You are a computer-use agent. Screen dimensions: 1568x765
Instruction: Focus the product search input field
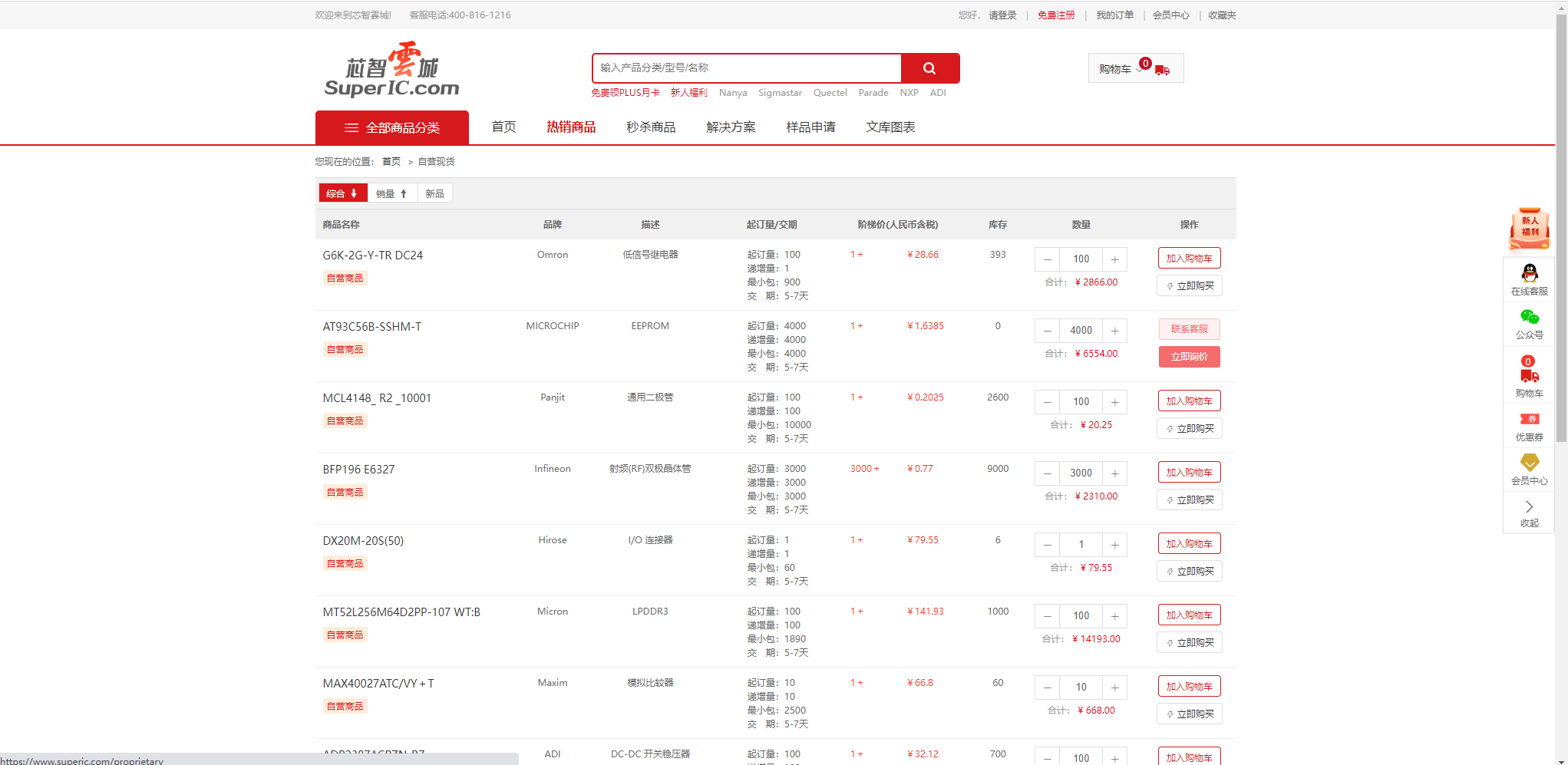[747, 68]
